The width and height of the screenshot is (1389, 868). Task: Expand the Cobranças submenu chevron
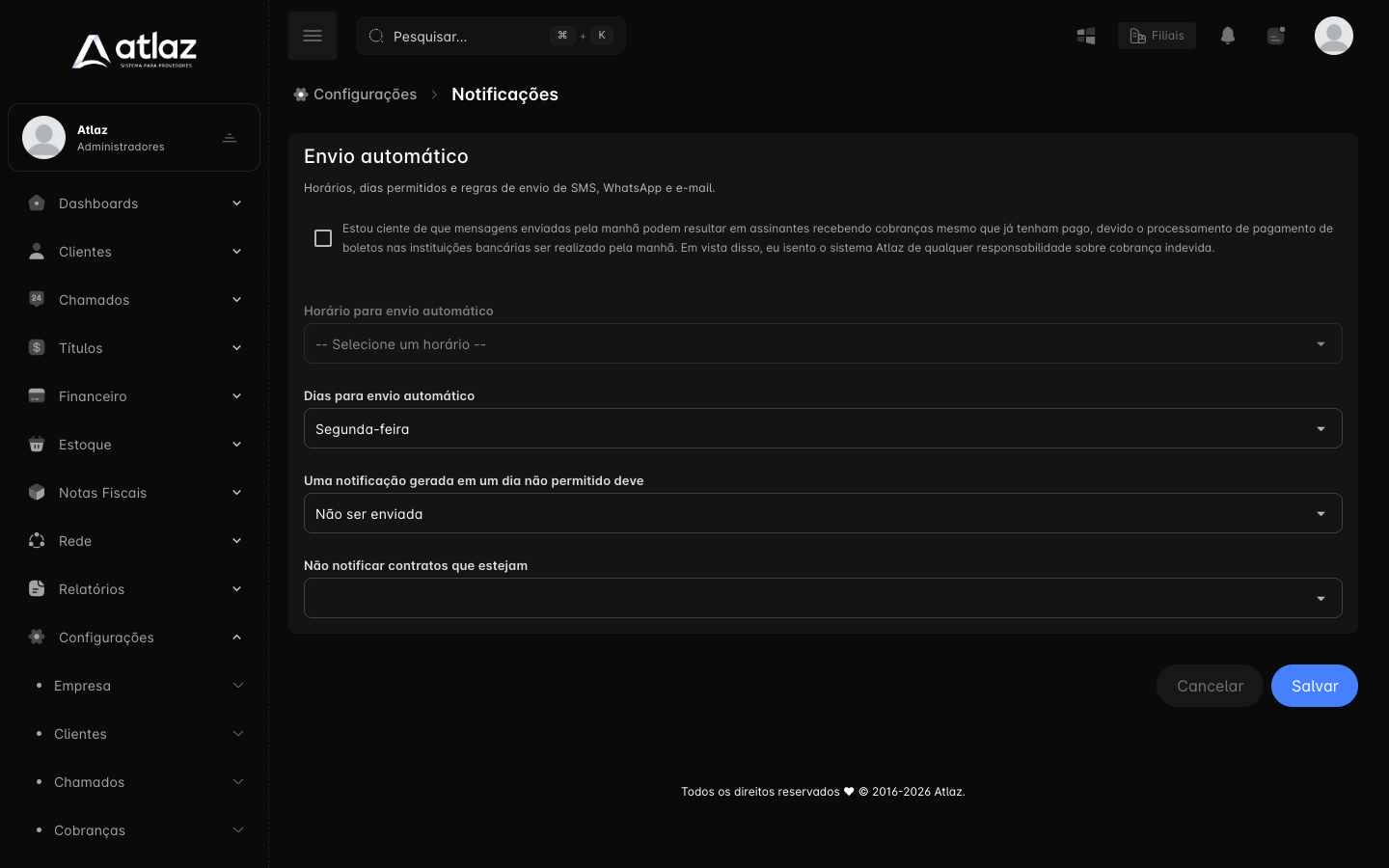(238, 829)
